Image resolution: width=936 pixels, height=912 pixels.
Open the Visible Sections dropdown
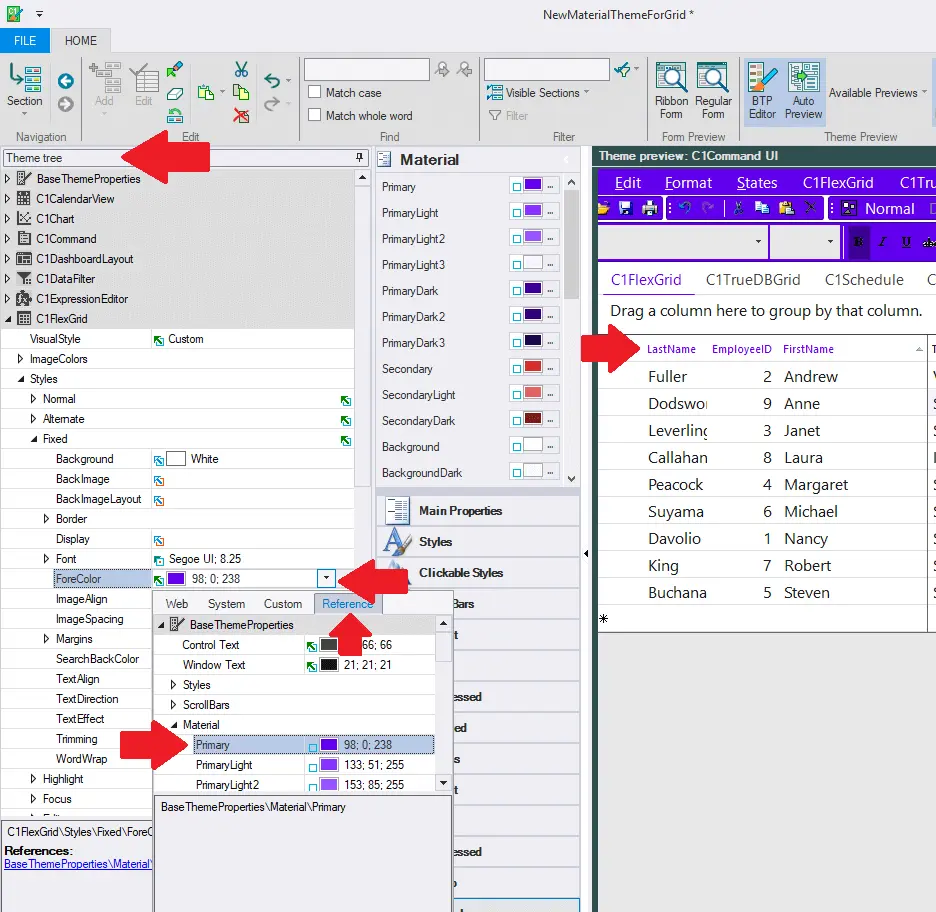538,93
